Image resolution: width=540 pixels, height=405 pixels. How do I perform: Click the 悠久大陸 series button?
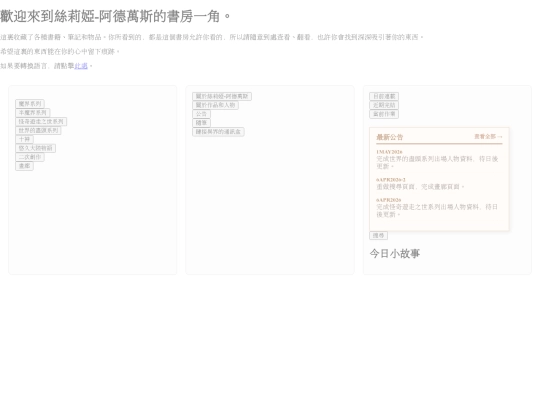[x=35, y=148]
